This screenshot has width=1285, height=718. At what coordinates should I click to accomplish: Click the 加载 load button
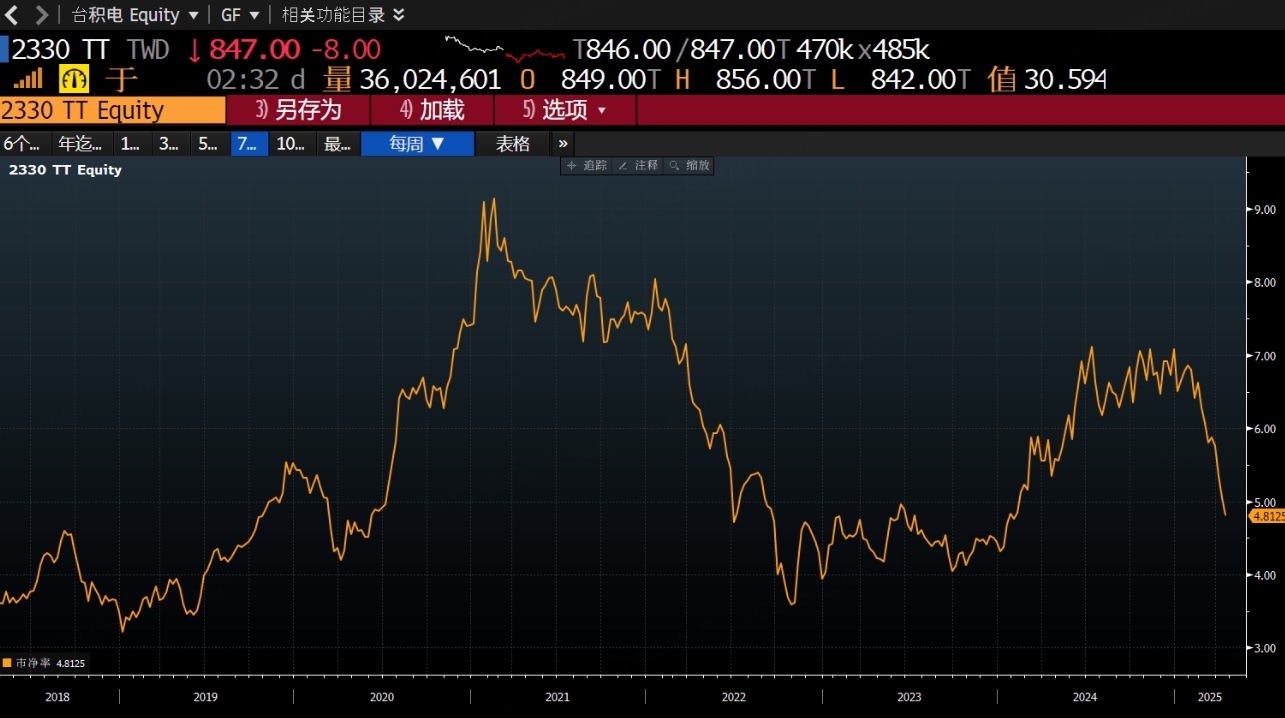coord(432,110)
